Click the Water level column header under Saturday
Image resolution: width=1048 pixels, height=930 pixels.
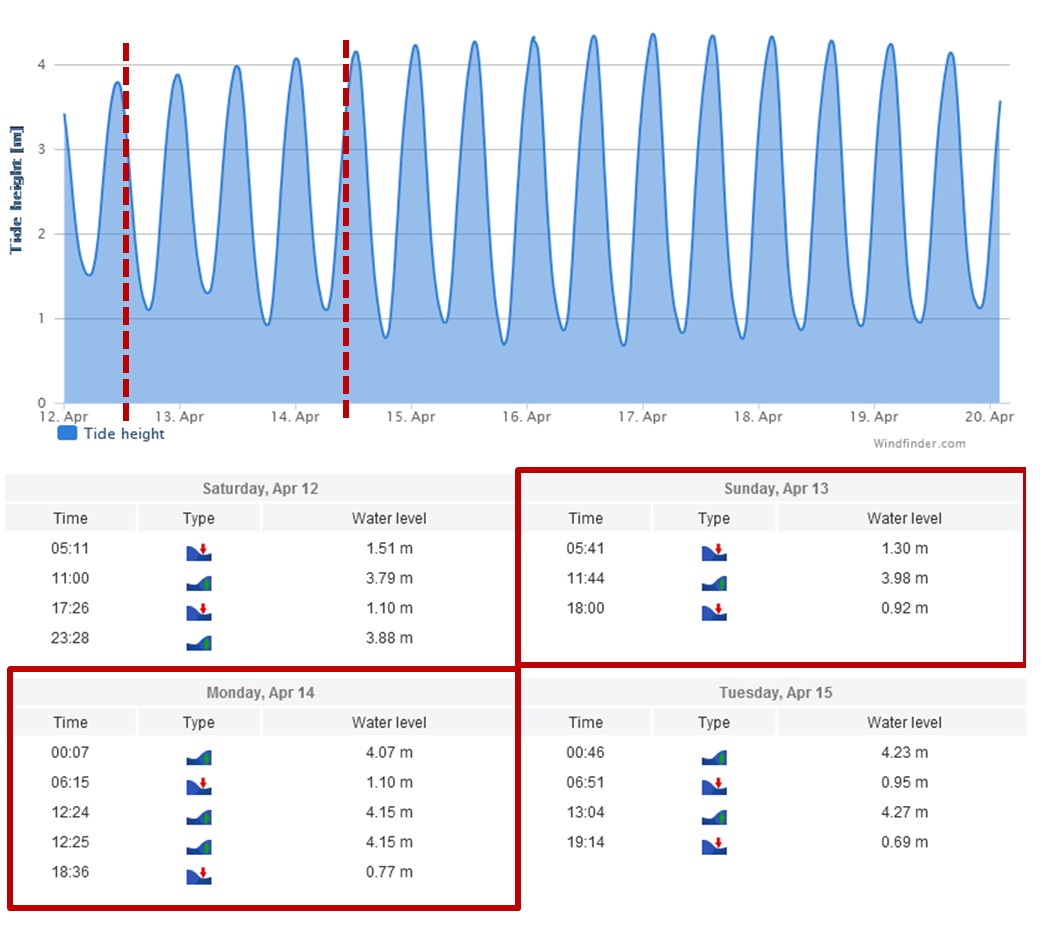click(389, 519)
